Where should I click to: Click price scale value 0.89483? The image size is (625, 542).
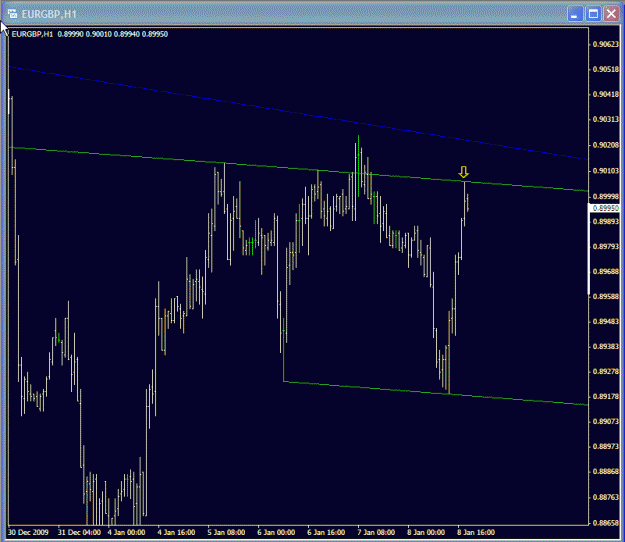[x=605, y=322]
